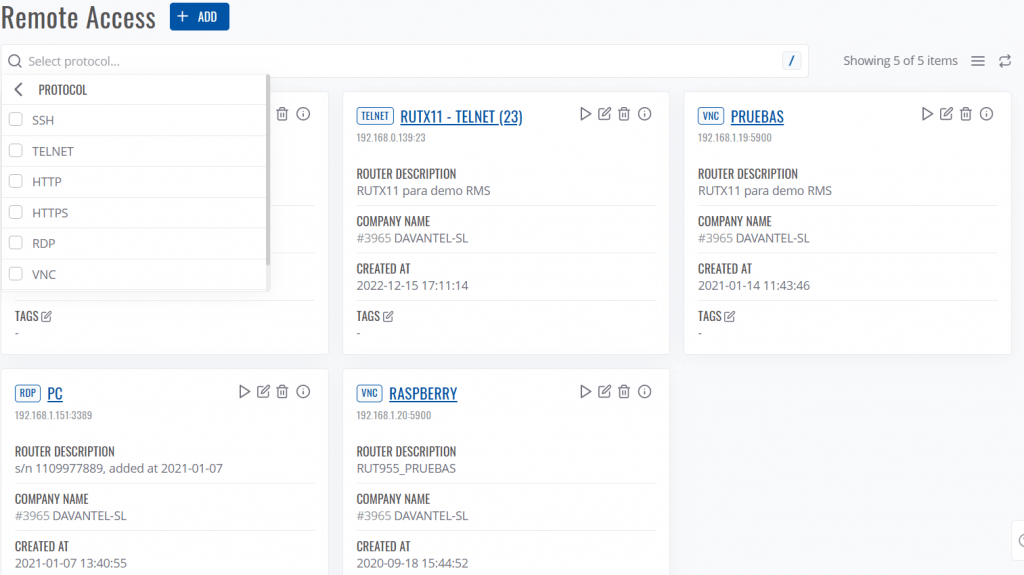Click the RDP badge on PC card
The image size is (1024, 575).
[27, 393]
